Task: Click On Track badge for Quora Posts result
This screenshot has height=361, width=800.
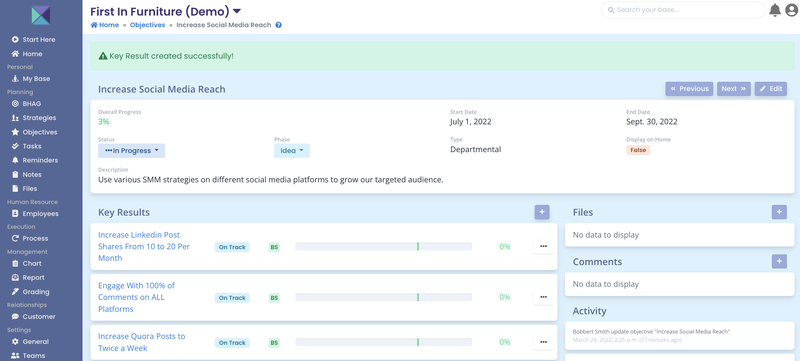Action: pyautogui.click(x=232, y=343)
